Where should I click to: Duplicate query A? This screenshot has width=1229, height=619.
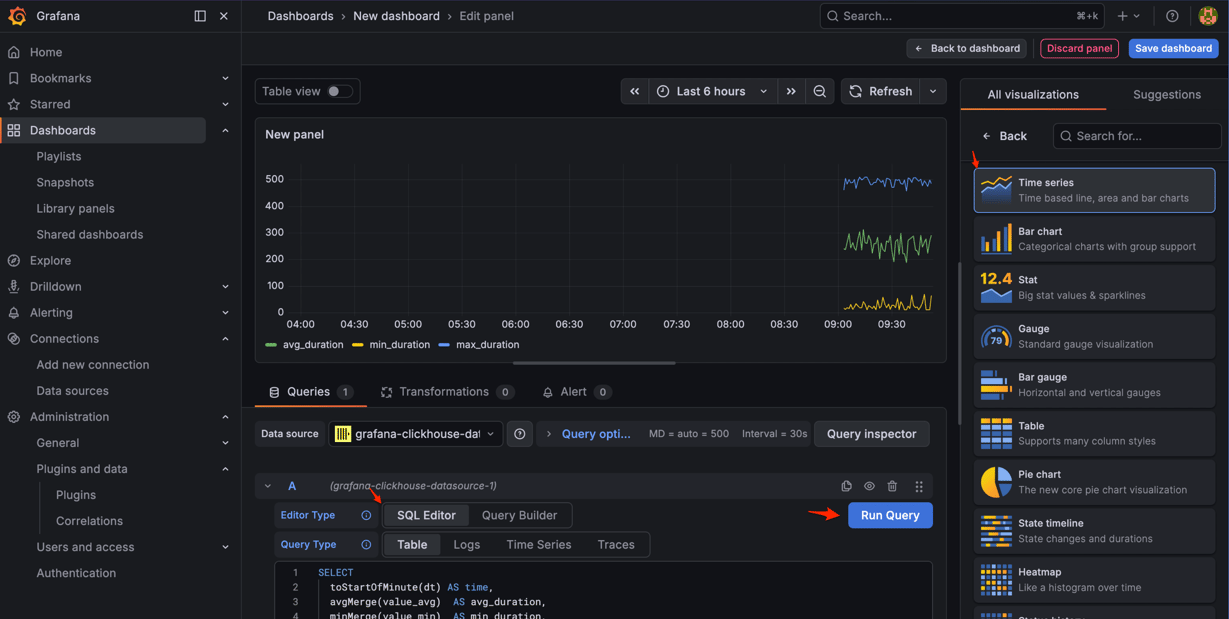click(846, 486)
